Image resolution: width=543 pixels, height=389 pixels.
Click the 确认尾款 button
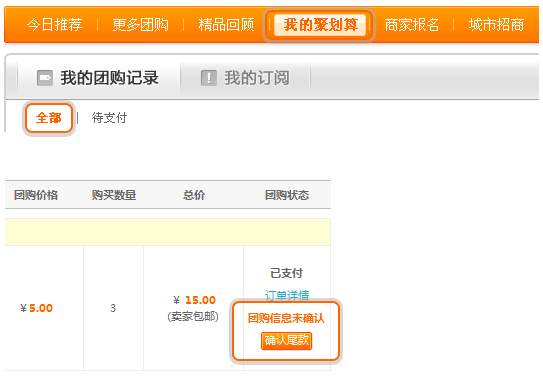point(287,341)
